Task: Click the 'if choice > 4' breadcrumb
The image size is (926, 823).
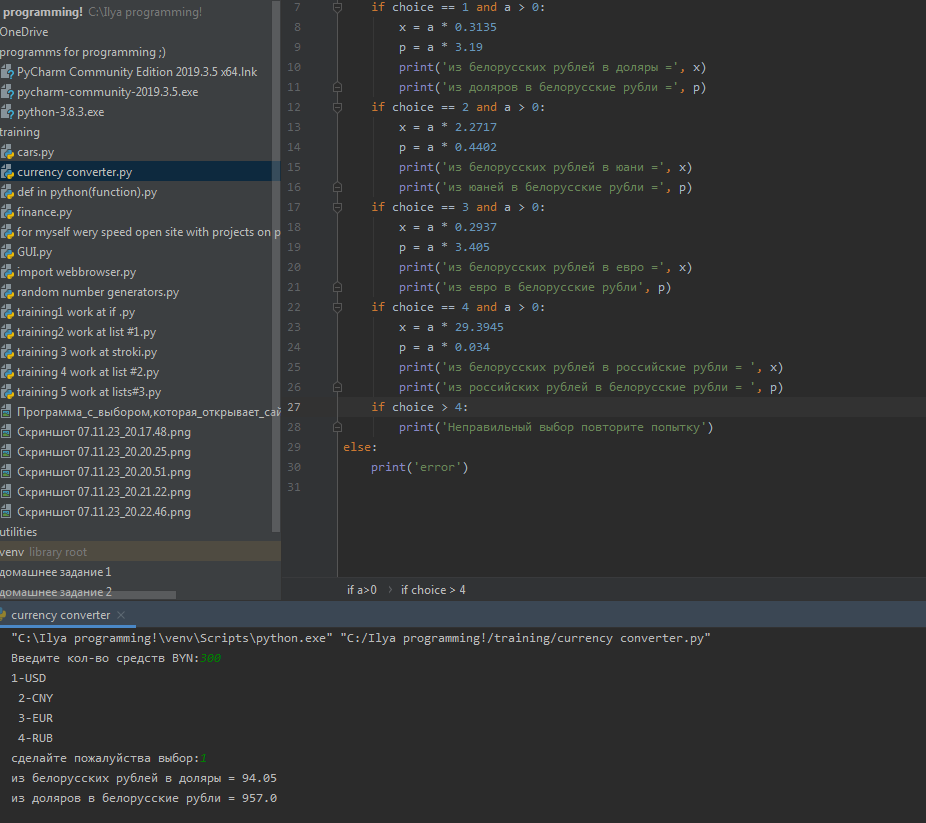Action: tap(433, 590)
